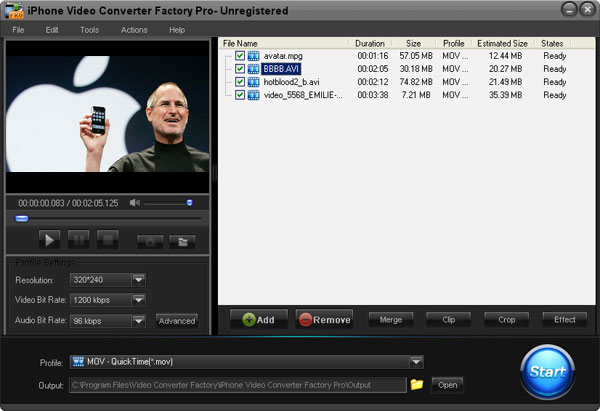Screen dimensions: 600x411
Task: Uncheck the video_5568_EMILIE checkbox
Action: click(240, 95)
